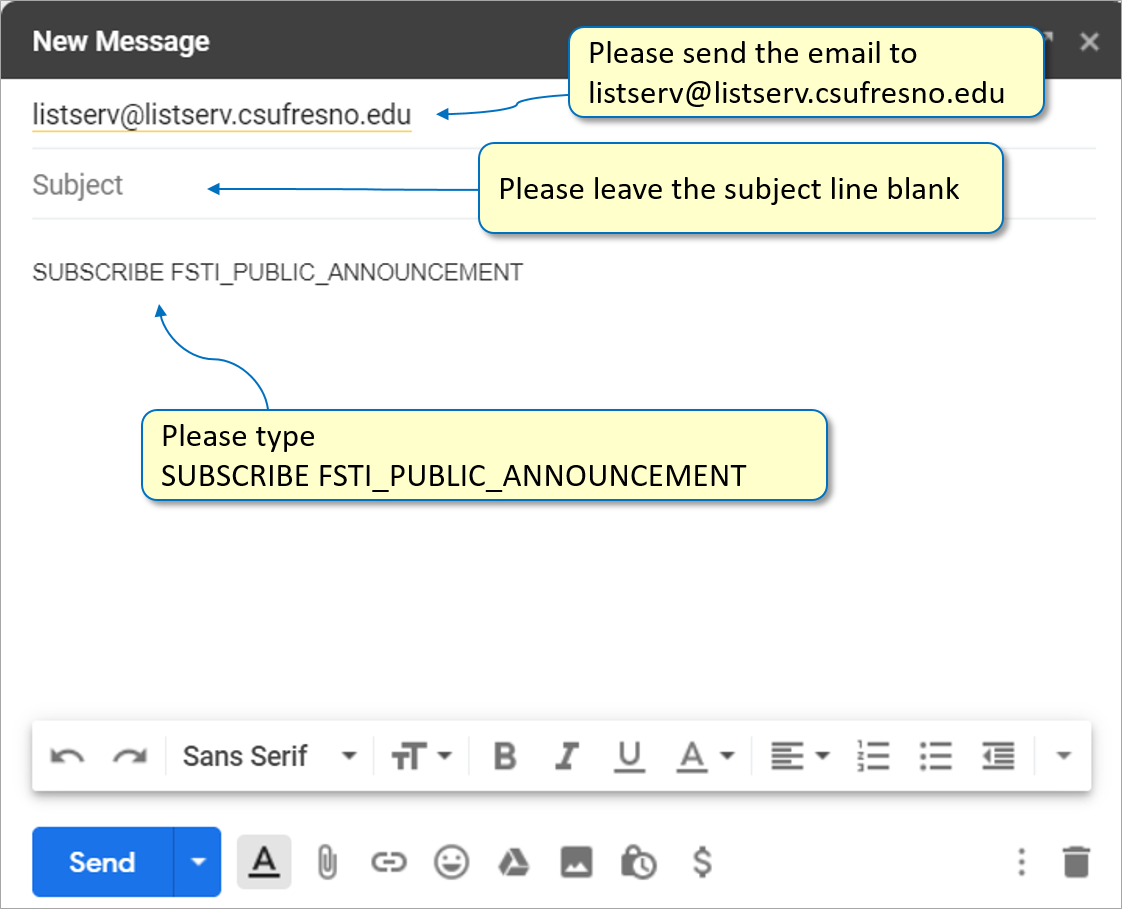Insert a bulleted list

[935, 756]
